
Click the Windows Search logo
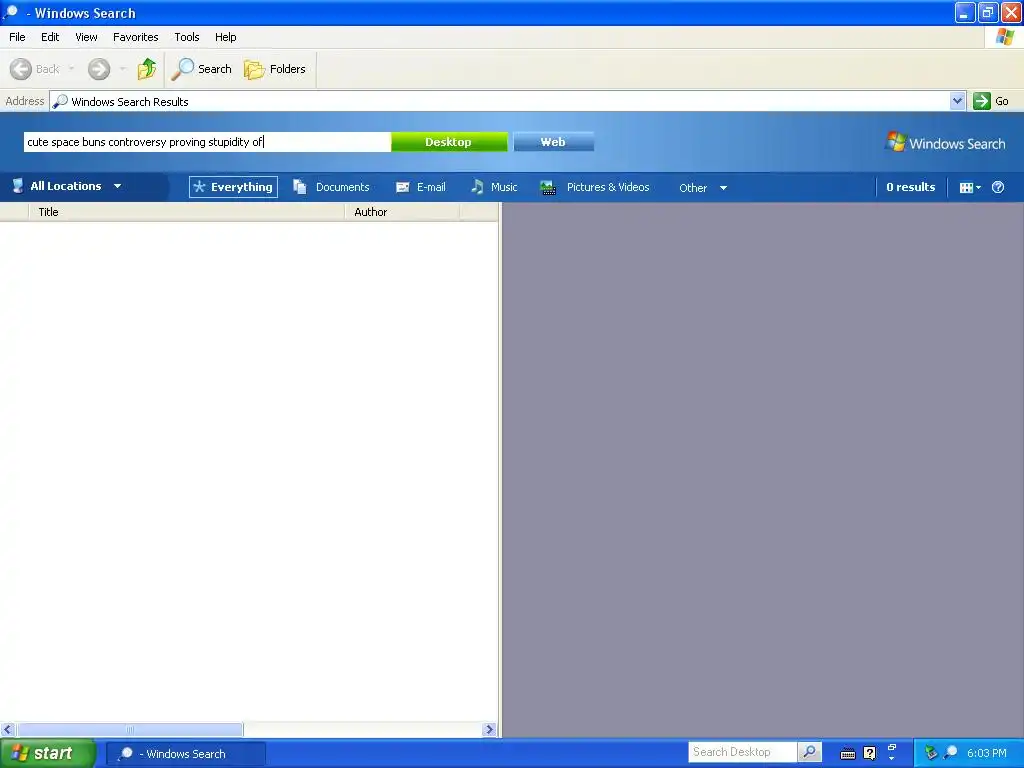point(946,143)
